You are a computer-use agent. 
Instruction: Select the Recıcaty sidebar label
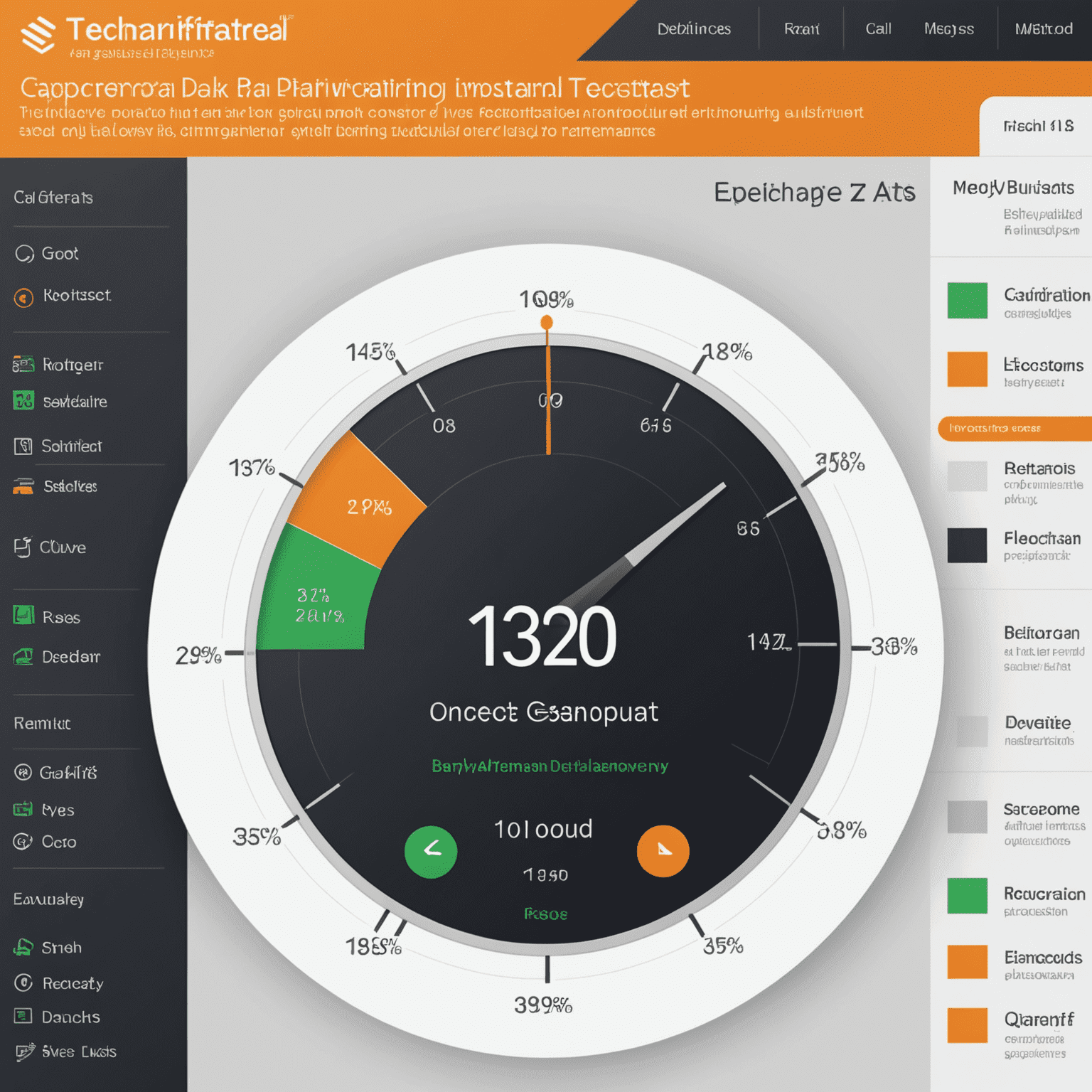click(73, 983)
